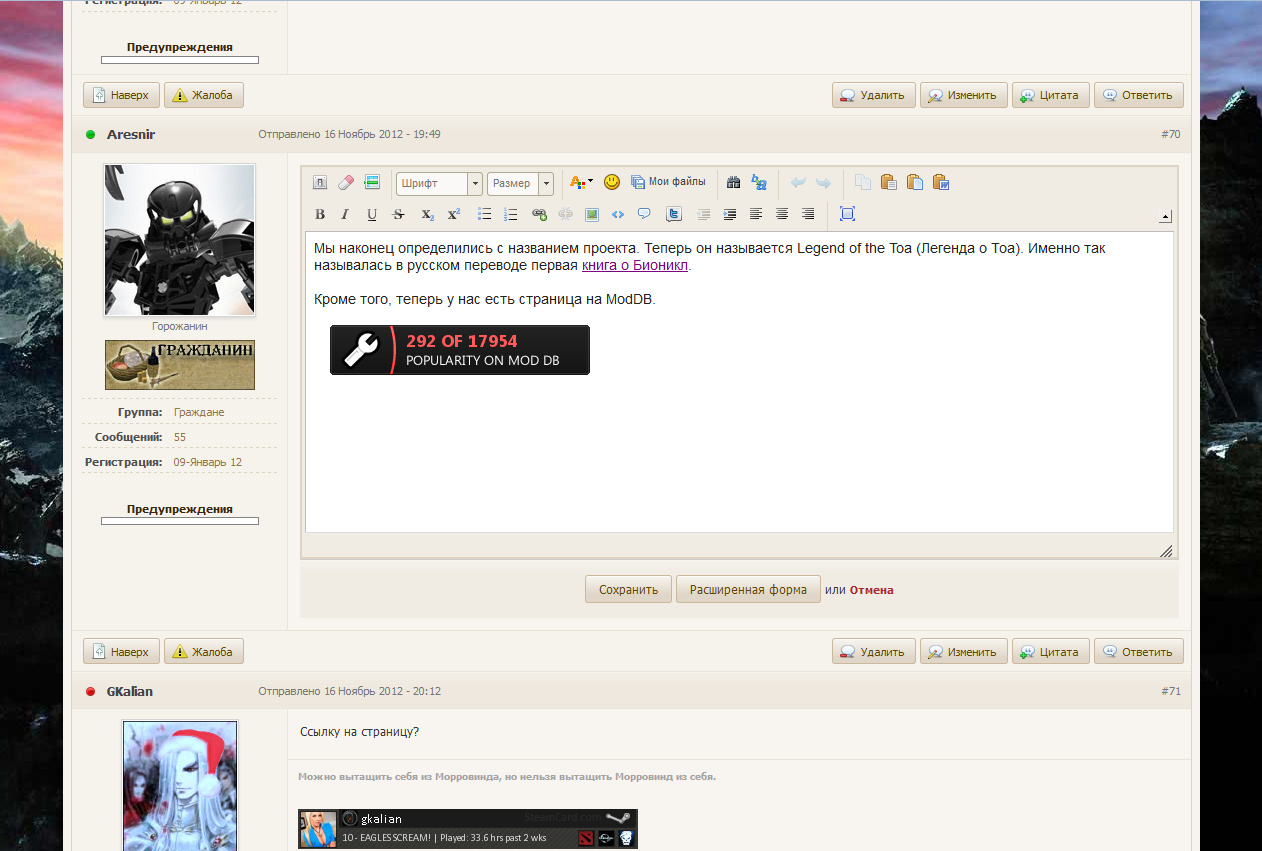Open the GKalian username profile
Image resolution: width=1262 pixels, height=851 pixels.
130,691
